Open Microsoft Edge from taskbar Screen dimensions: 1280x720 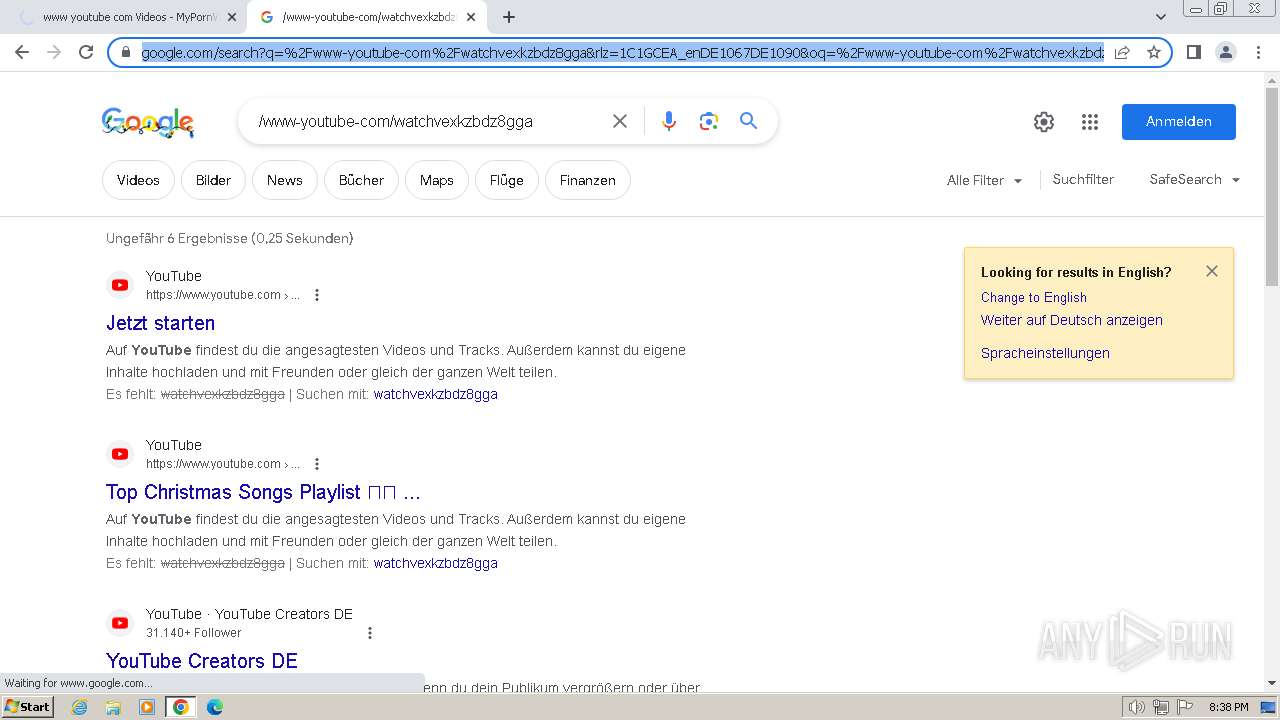pos(215,707)
